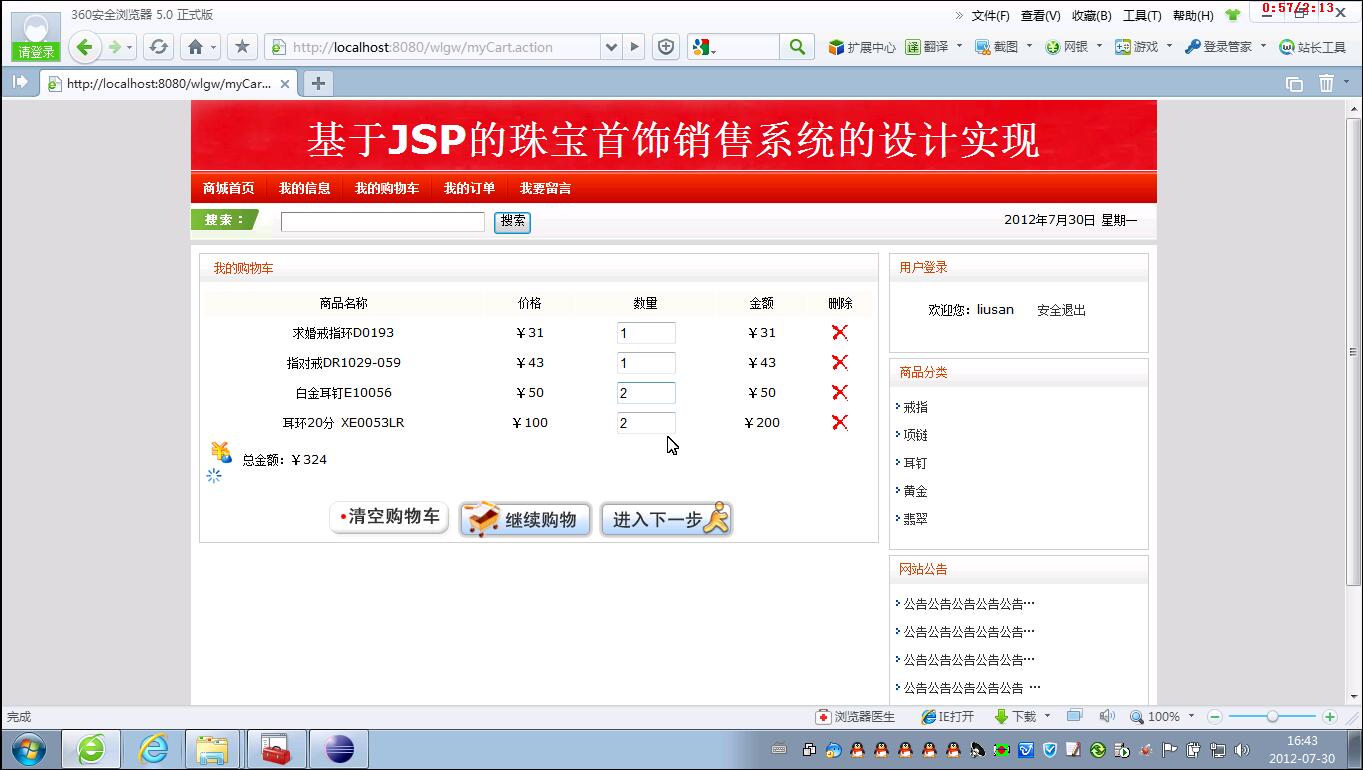Toggle the sidebar arrow icon left of tabs
The height and width of the screenshot is (770, 1363).
[x=20, y=83]
